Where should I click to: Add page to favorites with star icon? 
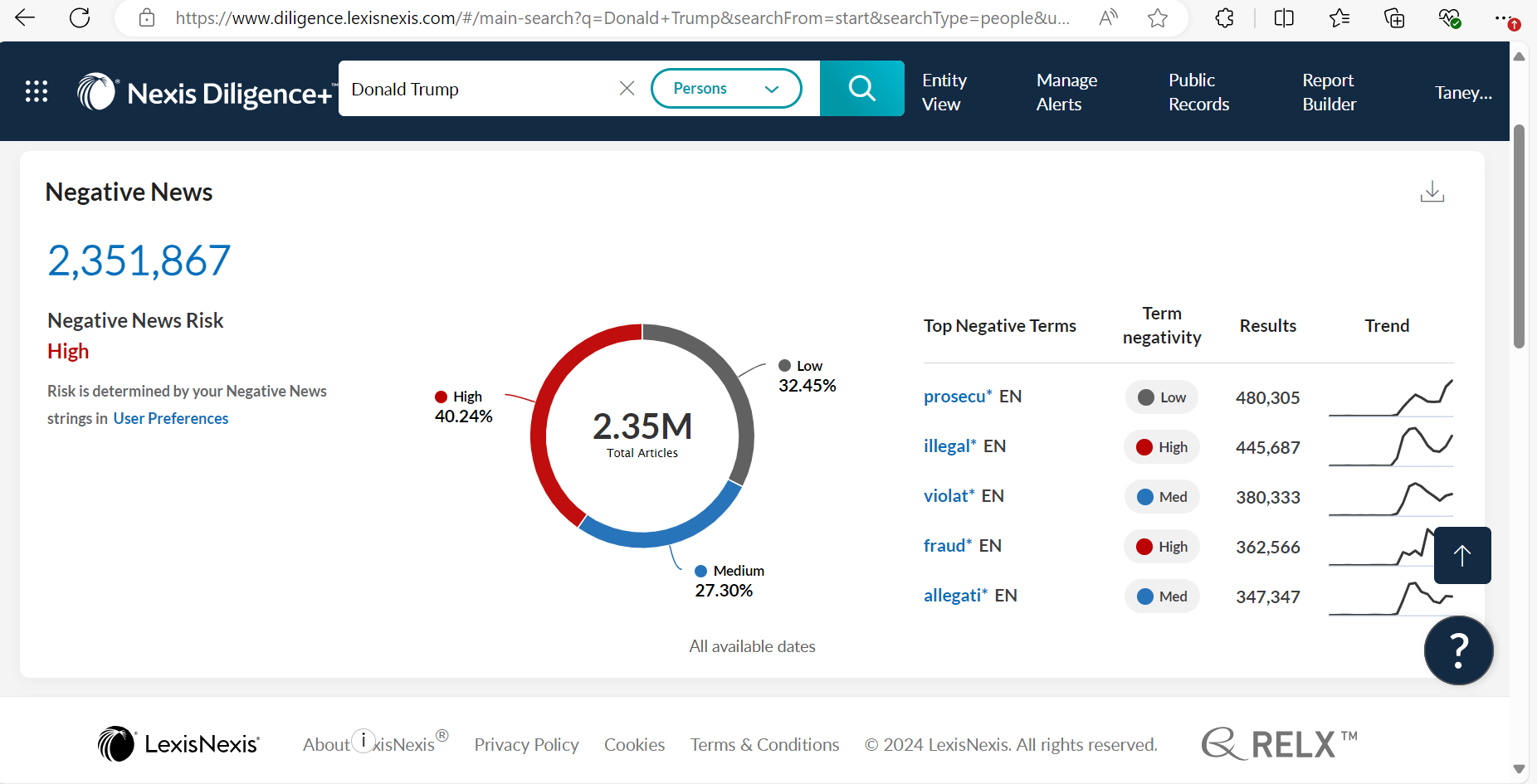coord(1158,17)
